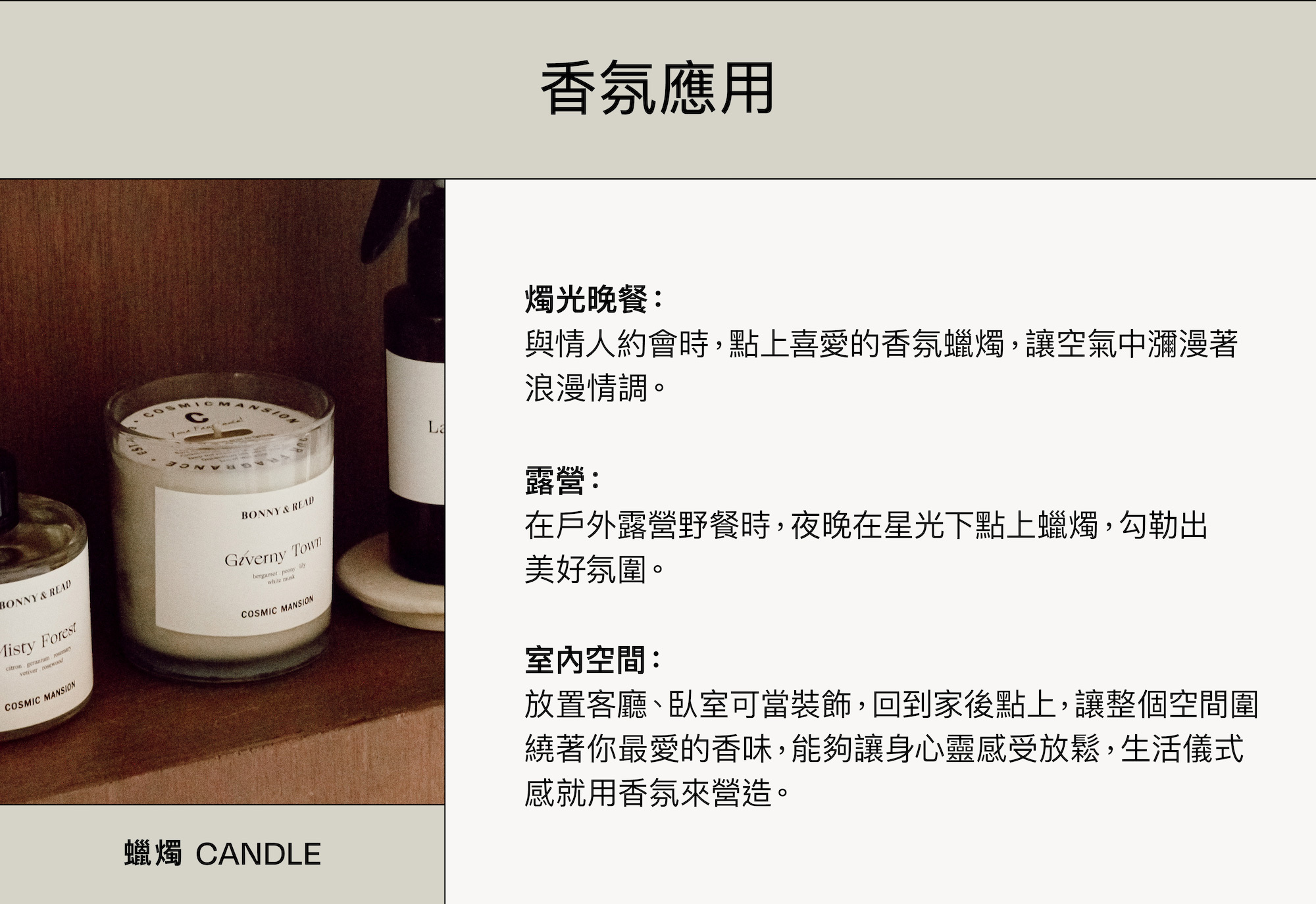Image resolution: width=1316 pixels, height=904 pixels.
Task: Click the 燭光晚餐 section heading
Action: pyautogui.click(x=593, y=300)
